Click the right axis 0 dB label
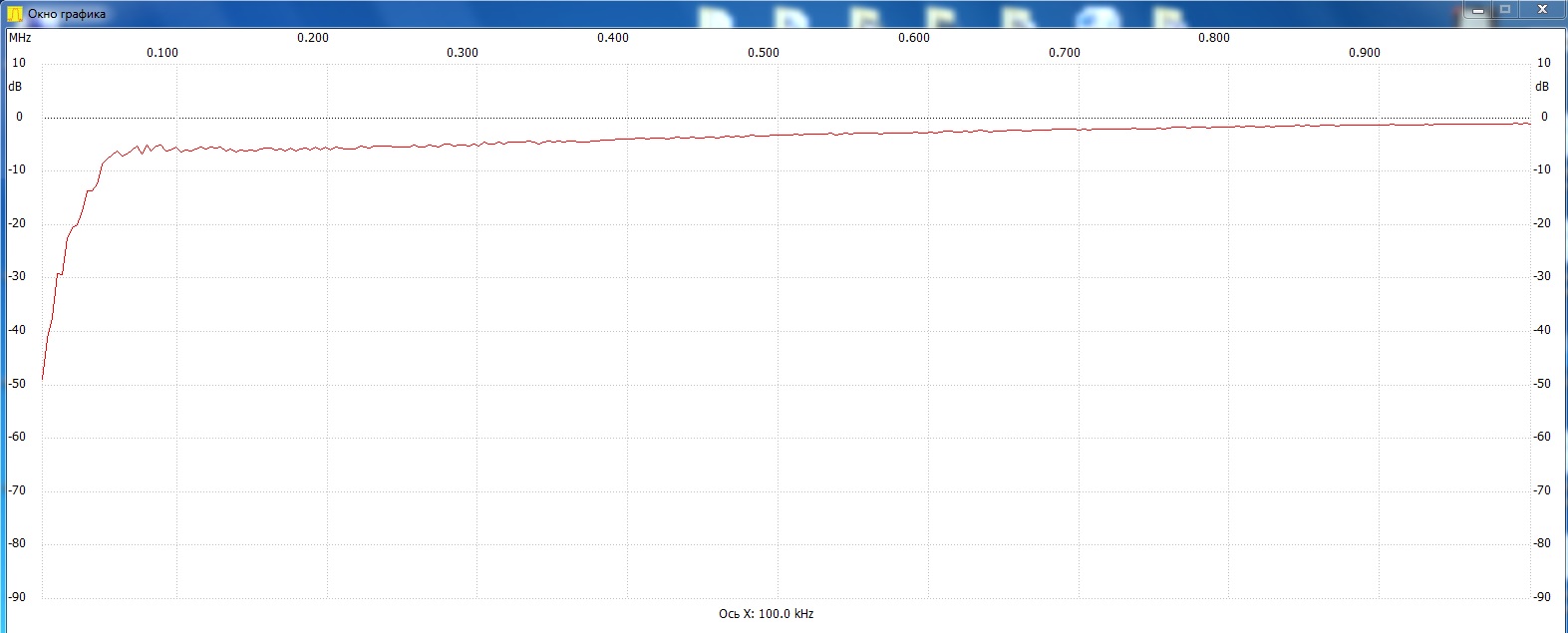Viewport: 1568px width, 633px height. pyautogui.click(x=1545, y=117)
